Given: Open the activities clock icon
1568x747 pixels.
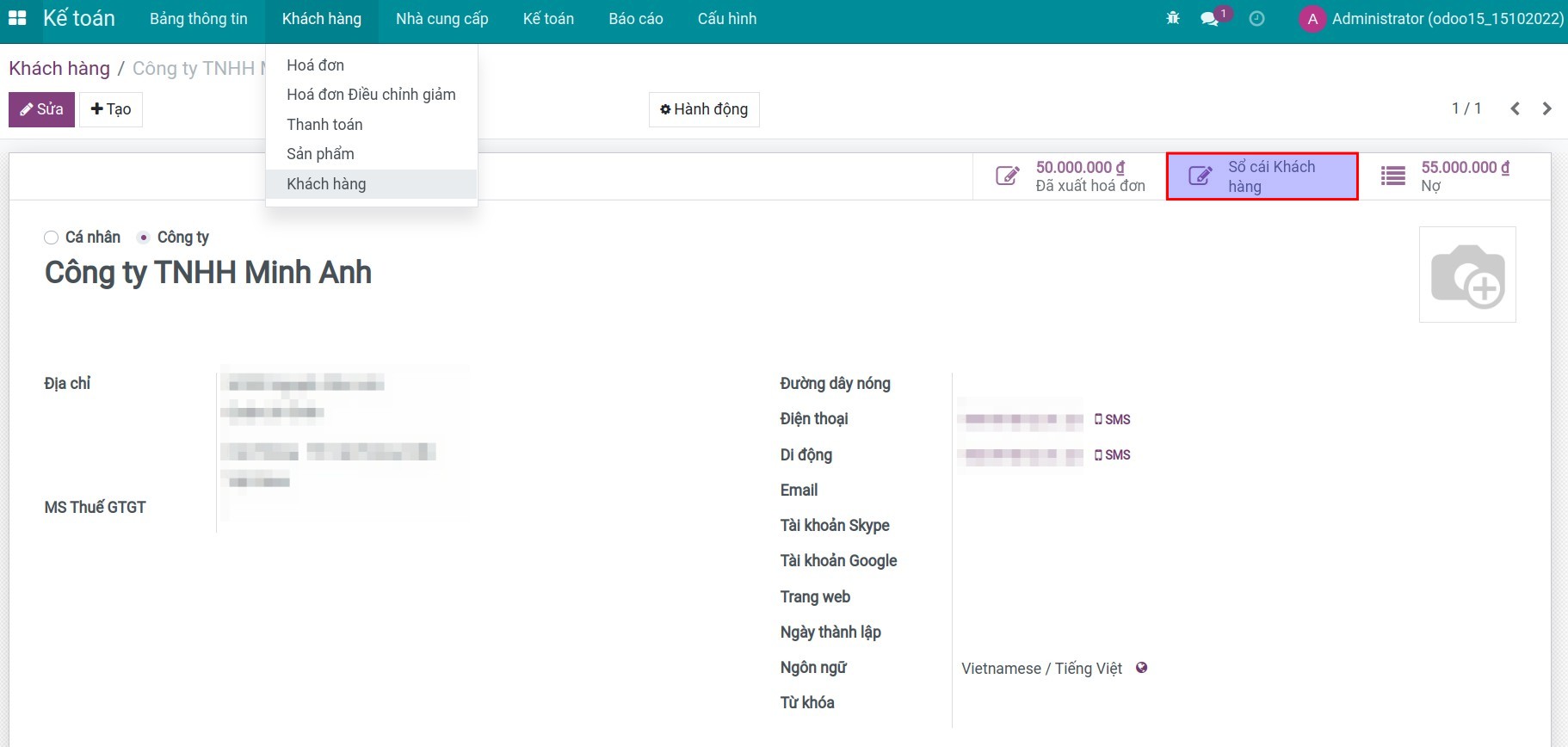Looking at the screenshot, I should (x=1256, y=19).
